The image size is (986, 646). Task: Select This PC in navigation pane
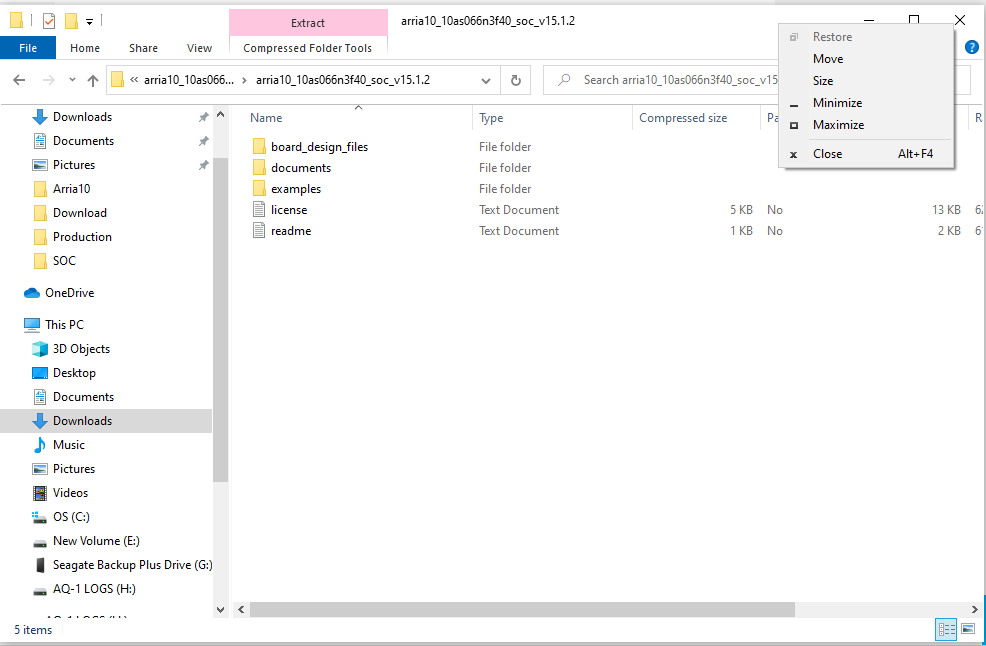pyautogui.click(x=64, y=325)
